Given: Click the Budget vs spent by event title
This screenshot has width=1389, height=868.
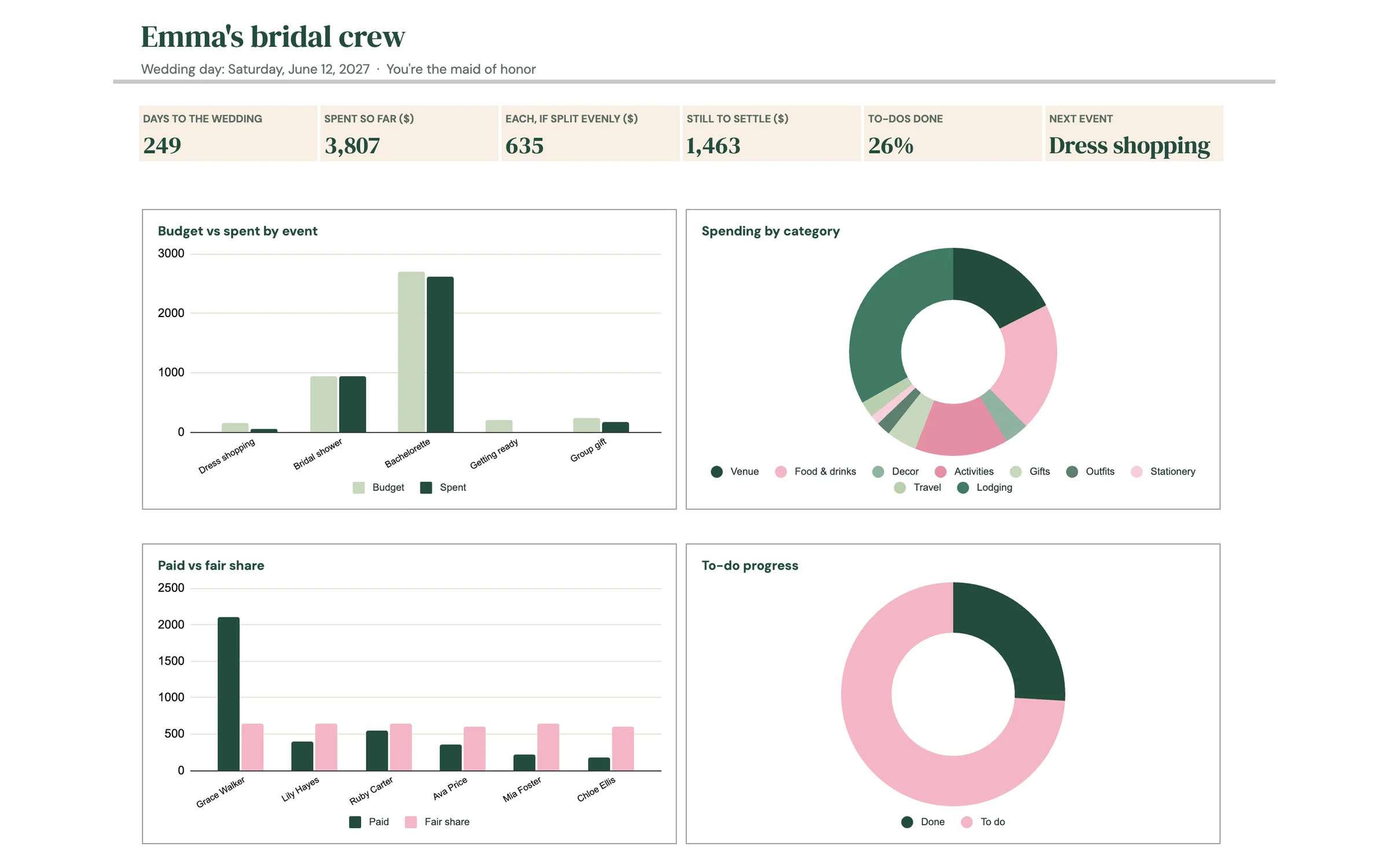Looking at the screenshot, I should point(237,231).
